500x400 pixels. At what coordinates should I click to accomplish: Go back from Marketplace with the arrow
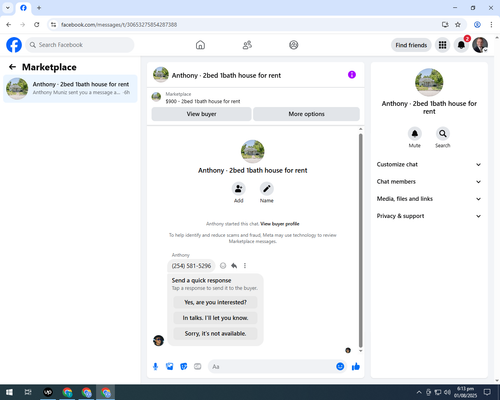click(12, 67)
